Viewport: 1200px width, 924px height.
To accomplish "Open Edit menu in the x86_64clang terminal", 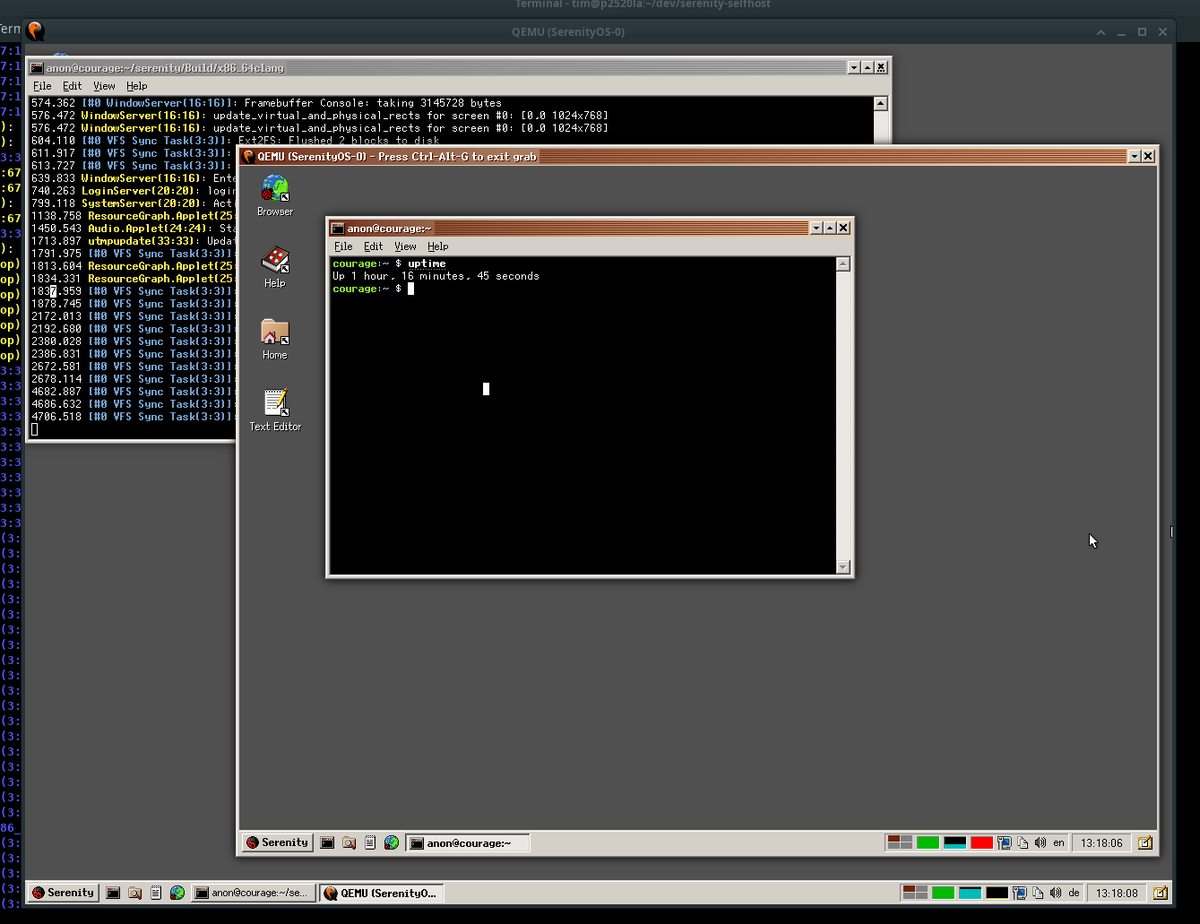I will tap(72, 86).
